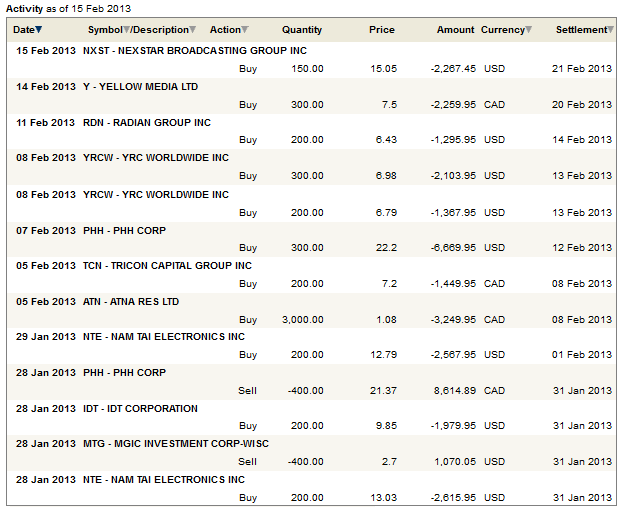
Task: Click the Amount column header
Action: pos(455,30)
